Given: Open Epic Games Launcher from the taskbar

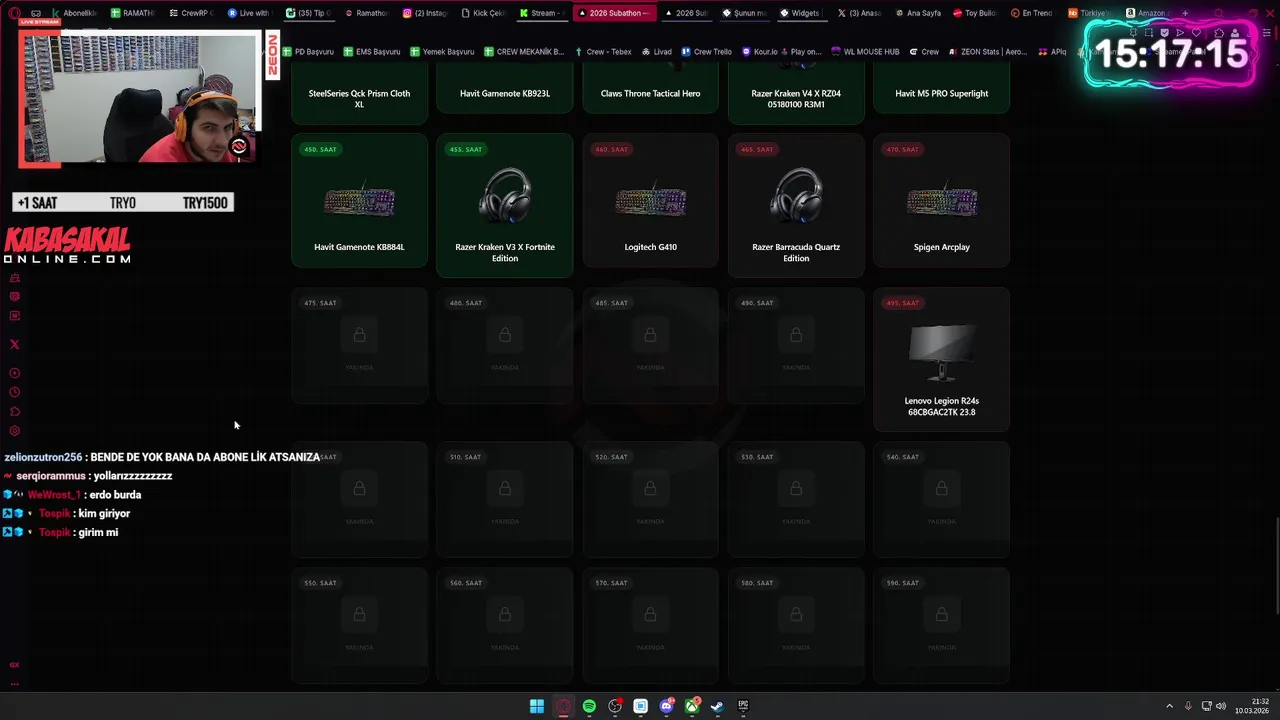Looking at the screenshot, I should point(743,706).
